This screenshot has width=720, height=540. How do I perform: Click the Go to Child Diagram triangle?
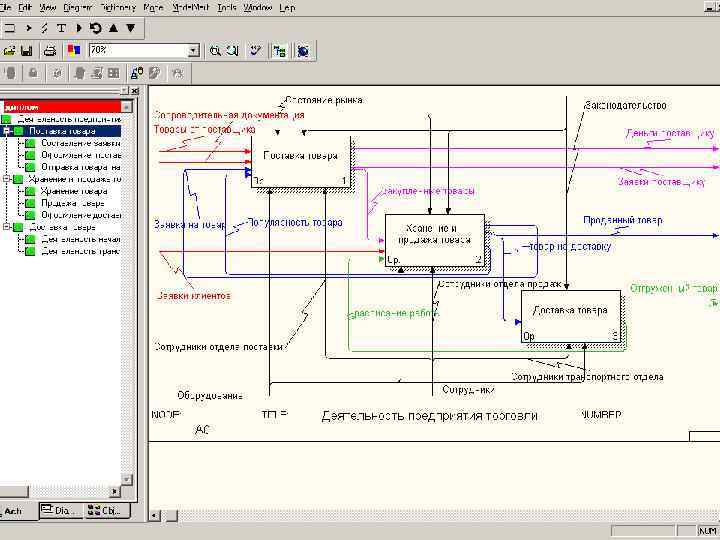point(130,28)
